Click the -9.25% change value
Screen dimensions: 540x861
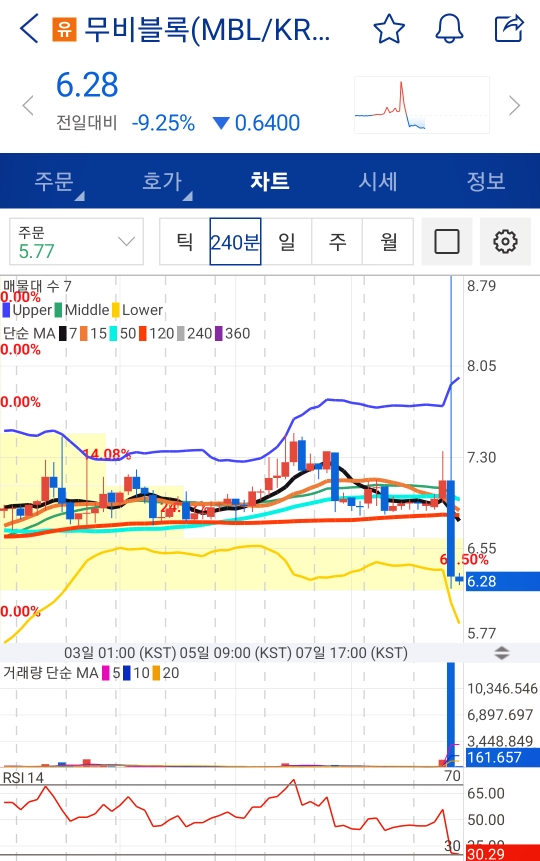click(163, 123)
